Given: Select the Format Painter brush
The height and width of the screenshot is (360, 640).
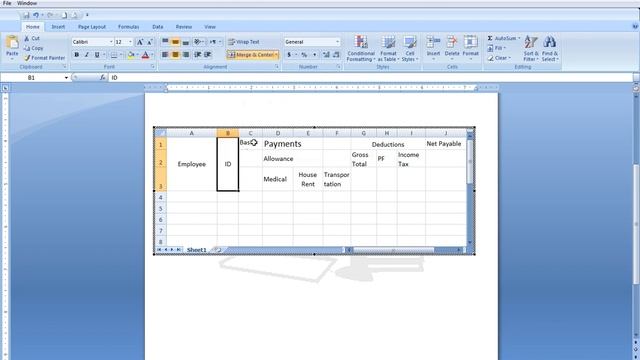Looking at the screenshot, I should click(44, 58).
